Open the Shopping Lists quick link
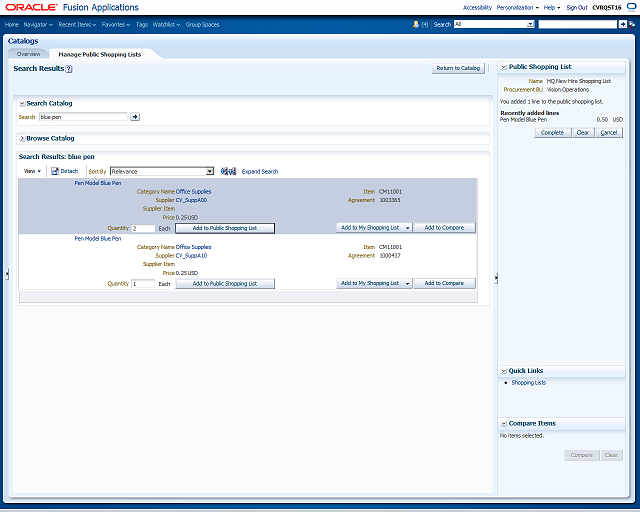This screenshot has height=512, width=640. [529, 383]
